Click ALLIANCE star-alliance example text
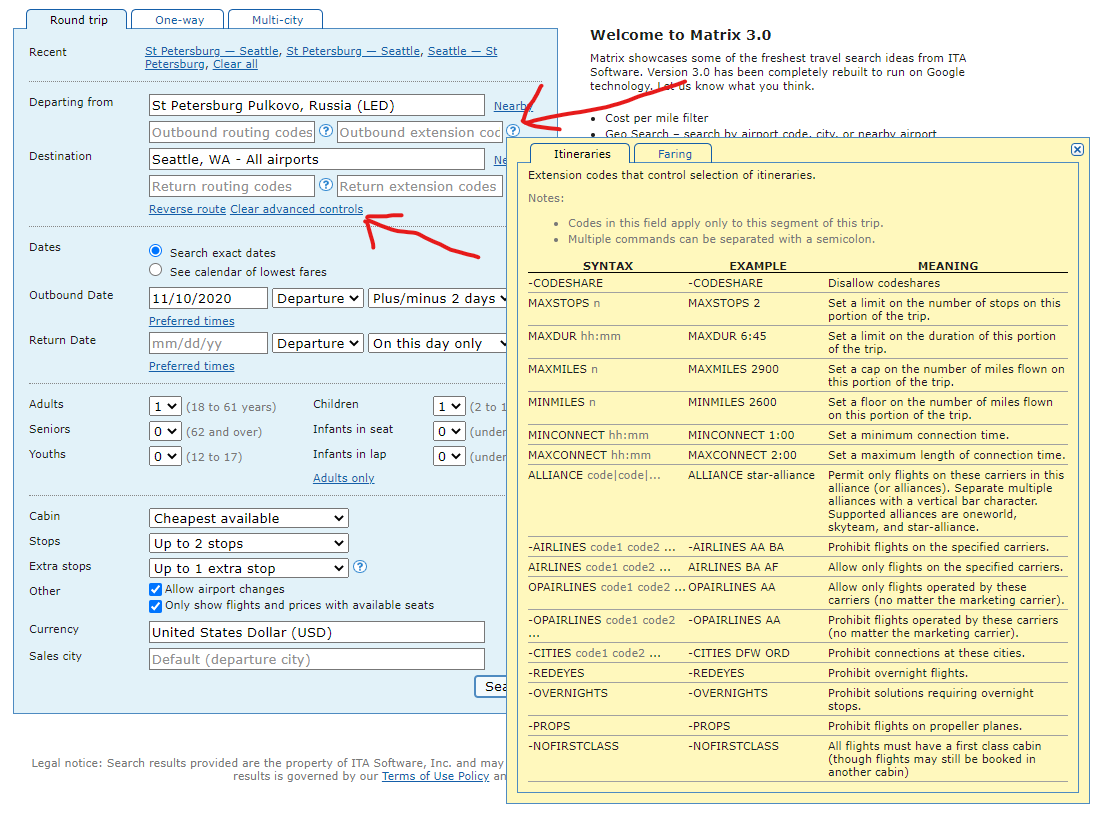Screen dimensions: 1116x825 coord(751,475)
